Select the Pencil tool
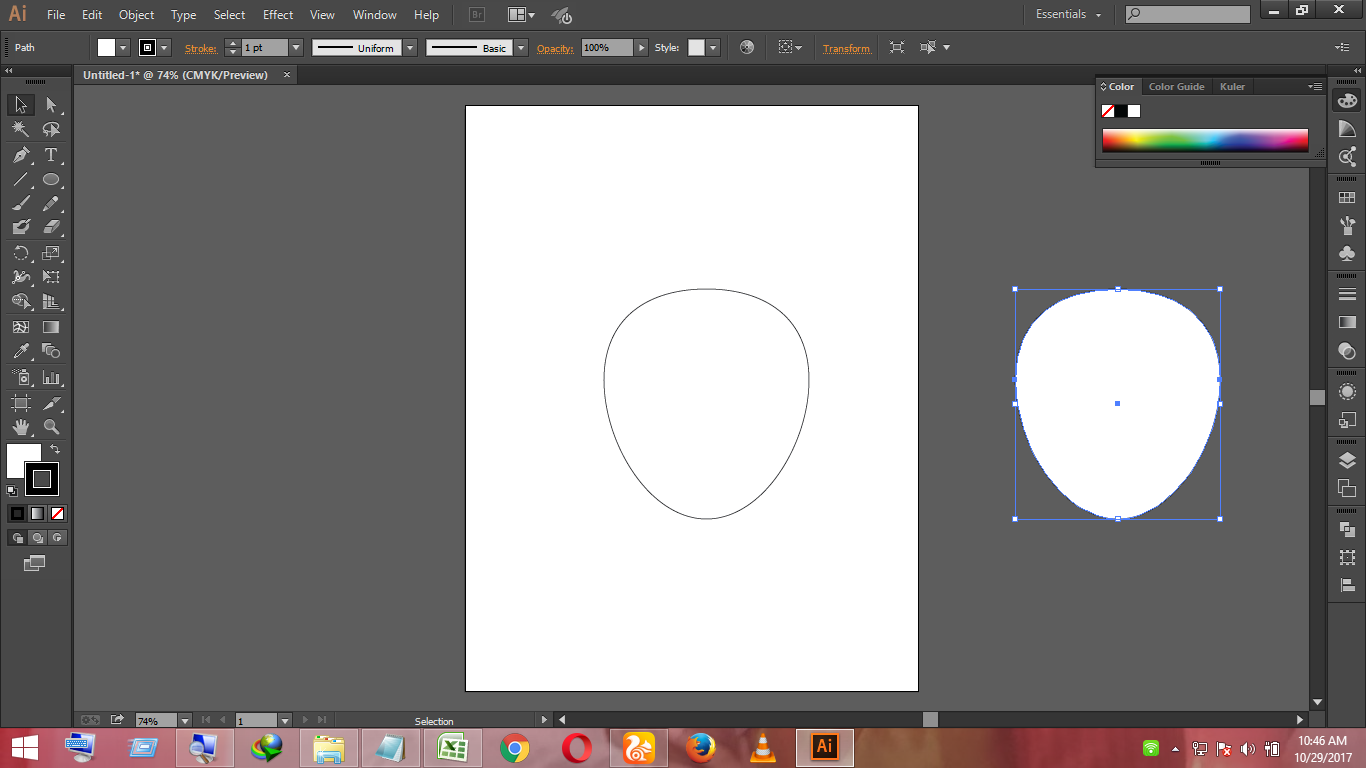This screenshot has width=1366, height=768. [x=51, y=204]
